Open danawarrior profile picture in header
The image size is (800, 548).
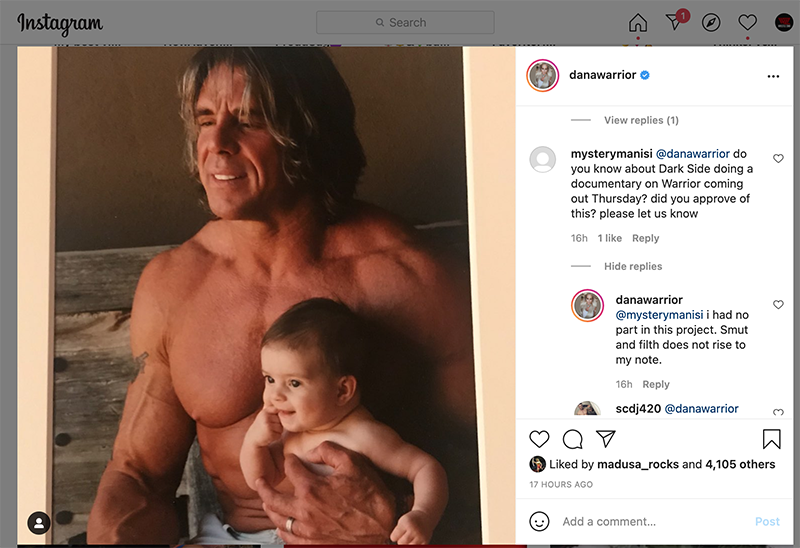click(543, 76)
